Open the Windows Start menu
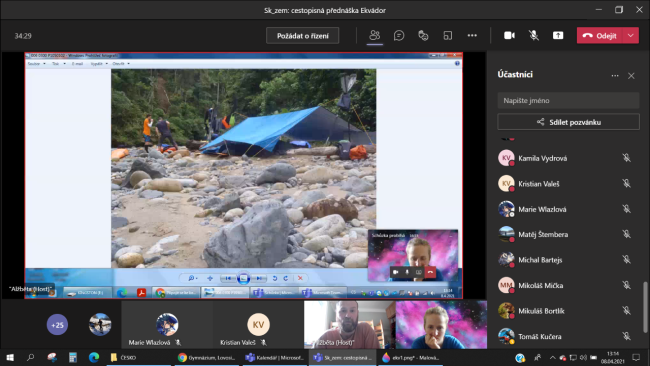 10,357
